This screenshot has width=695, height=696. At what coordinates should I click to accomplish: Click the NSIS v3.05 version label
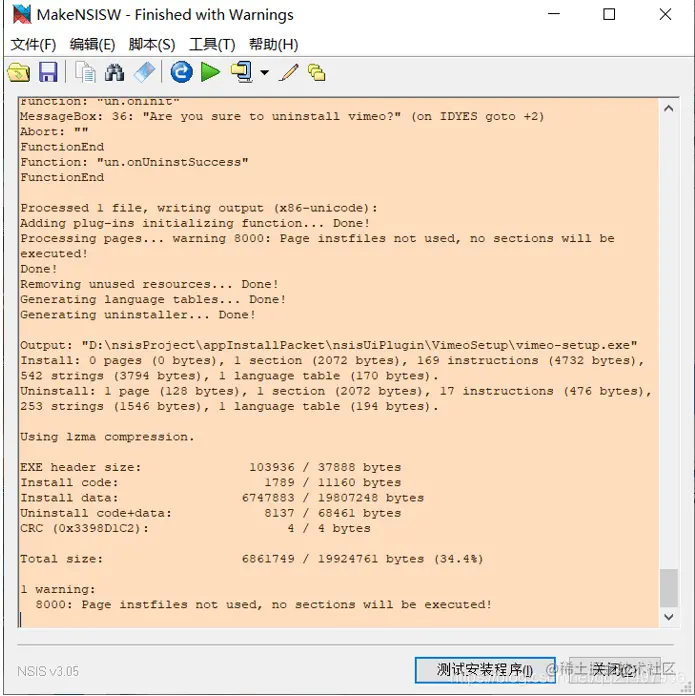[48, 671]
